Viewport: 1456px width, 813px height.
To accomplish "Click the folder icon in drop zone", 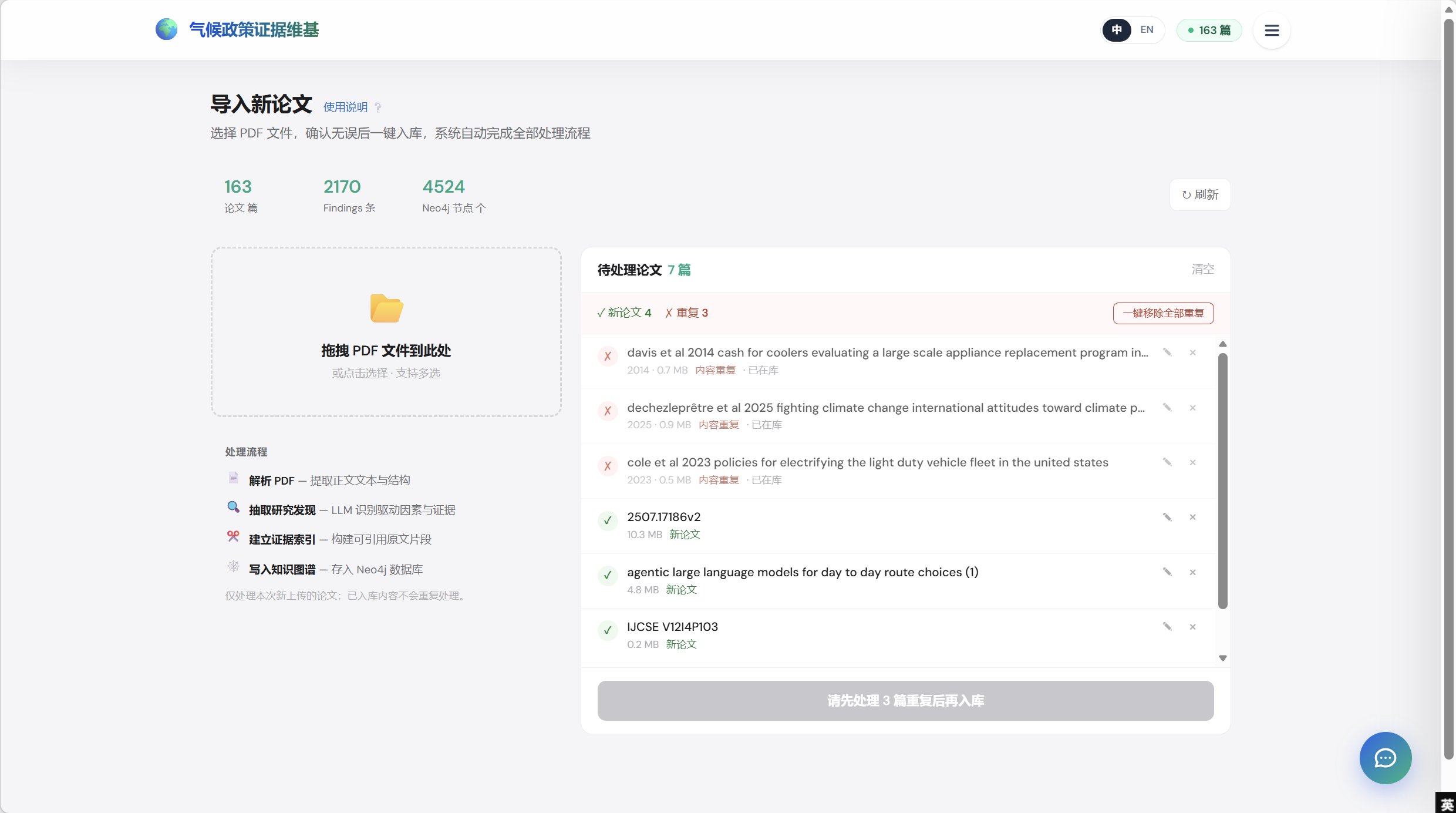I will [x=386, y=308].
